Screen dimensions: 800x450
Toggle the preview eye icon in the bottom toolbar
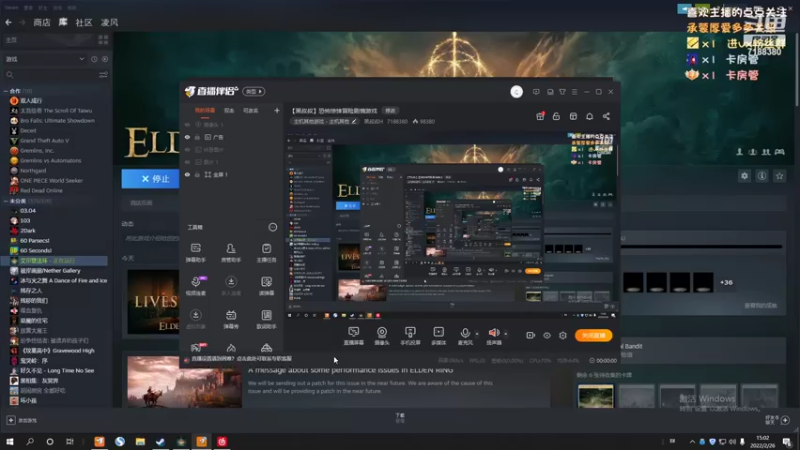click(546, 335)
